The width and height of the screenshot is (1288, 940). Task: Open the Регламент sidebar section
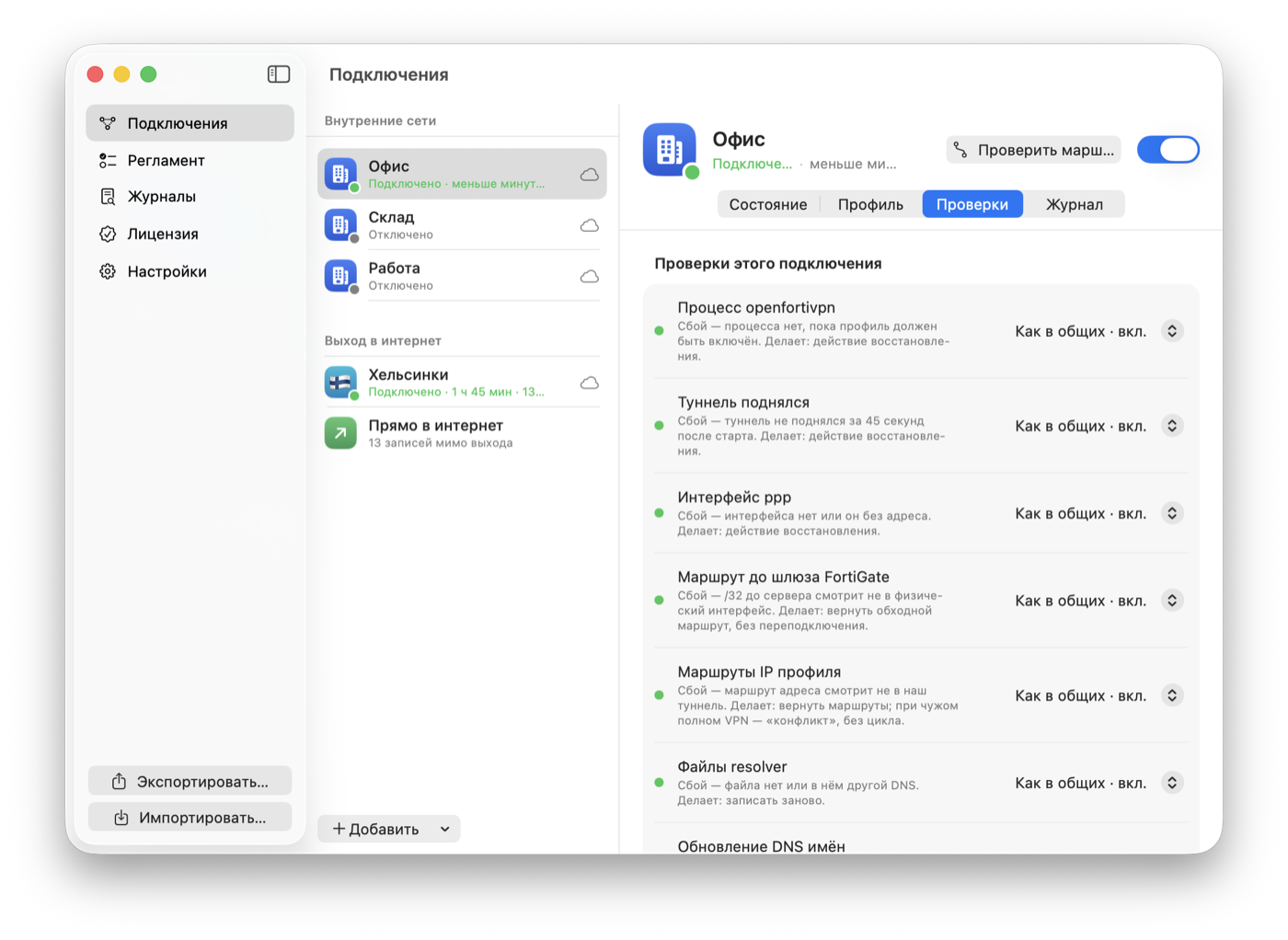[x=190, y=160]
